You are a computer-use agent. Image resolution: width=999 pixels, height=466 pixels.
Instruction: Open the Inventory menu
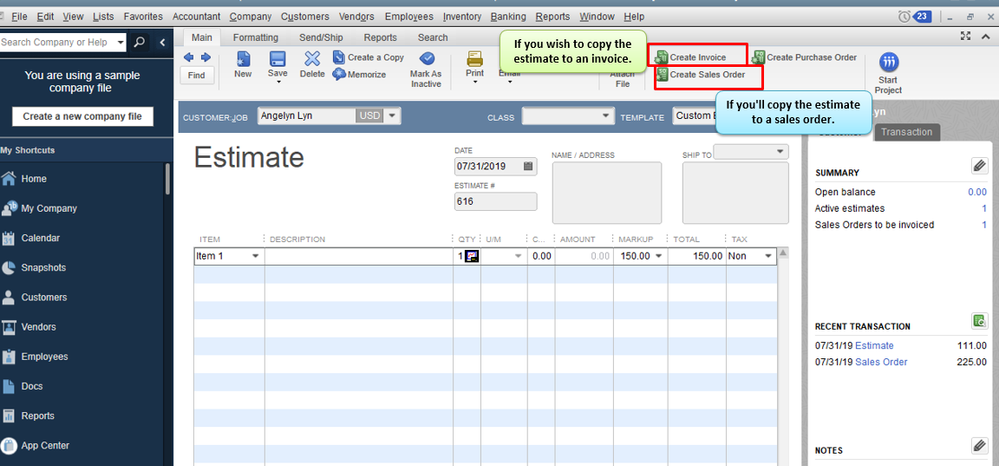click(x=462, y=17)
